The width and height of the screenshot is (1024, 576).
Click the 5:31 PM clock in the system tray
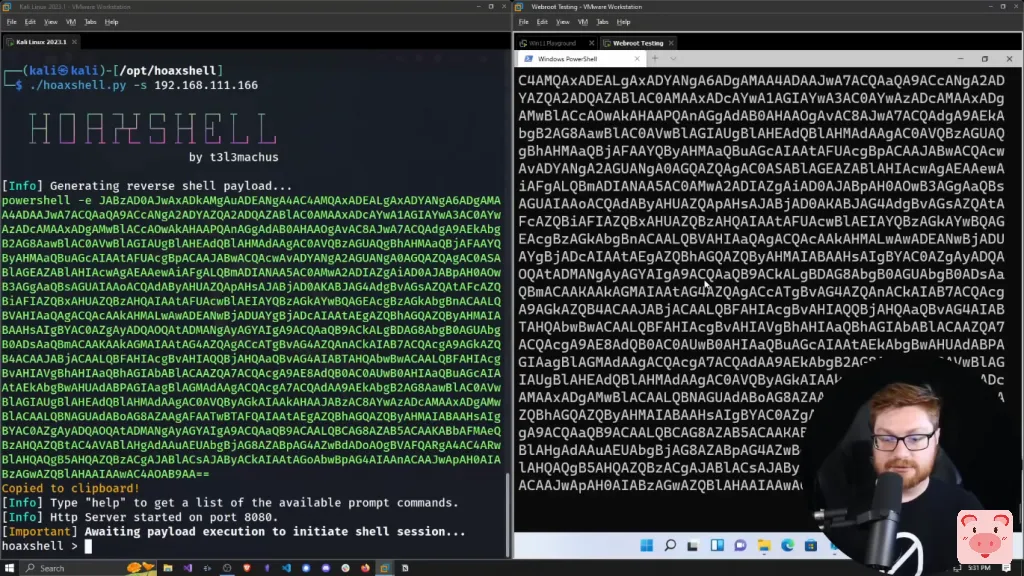click(x=979, y=568)
